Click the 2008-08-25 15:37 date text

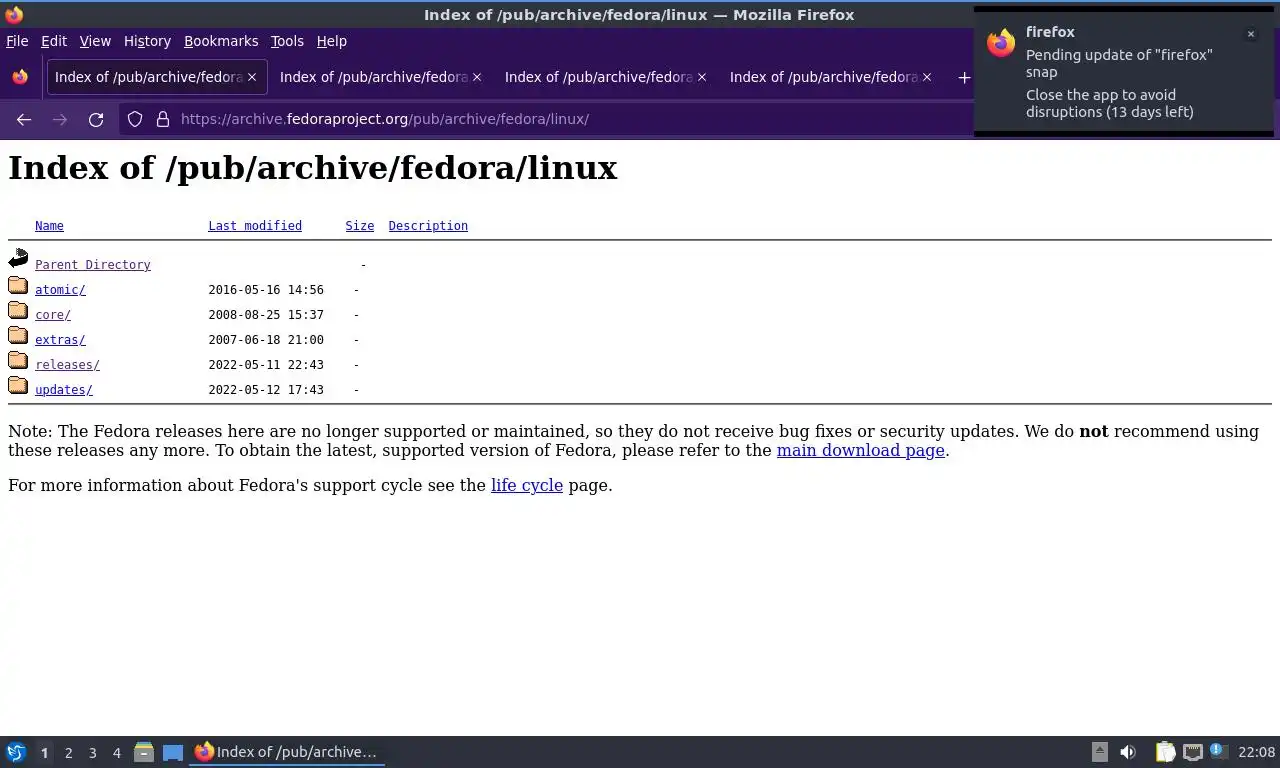266,315
